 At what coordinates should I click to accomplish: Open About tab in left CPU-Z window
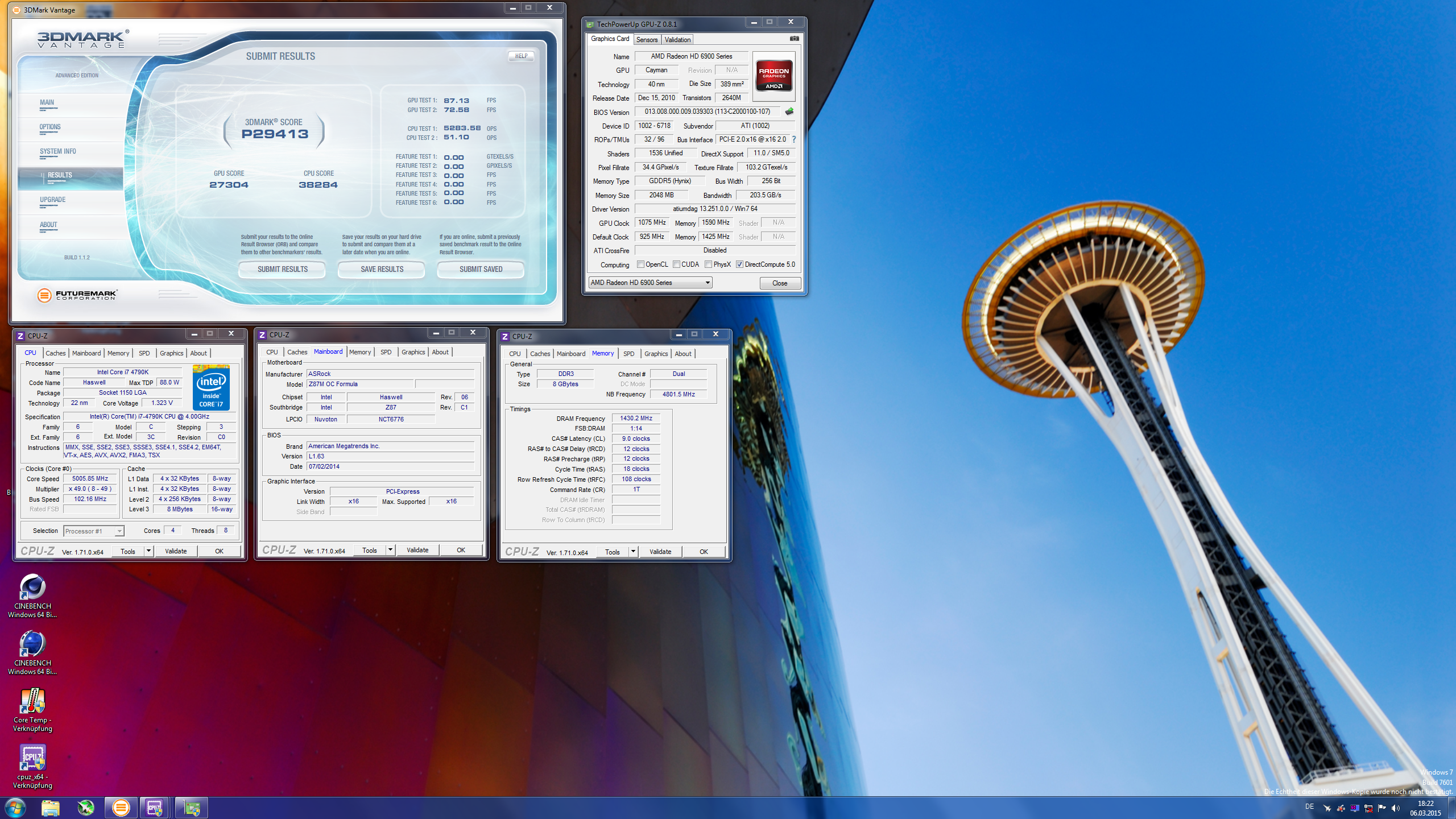tap(198, 353)
